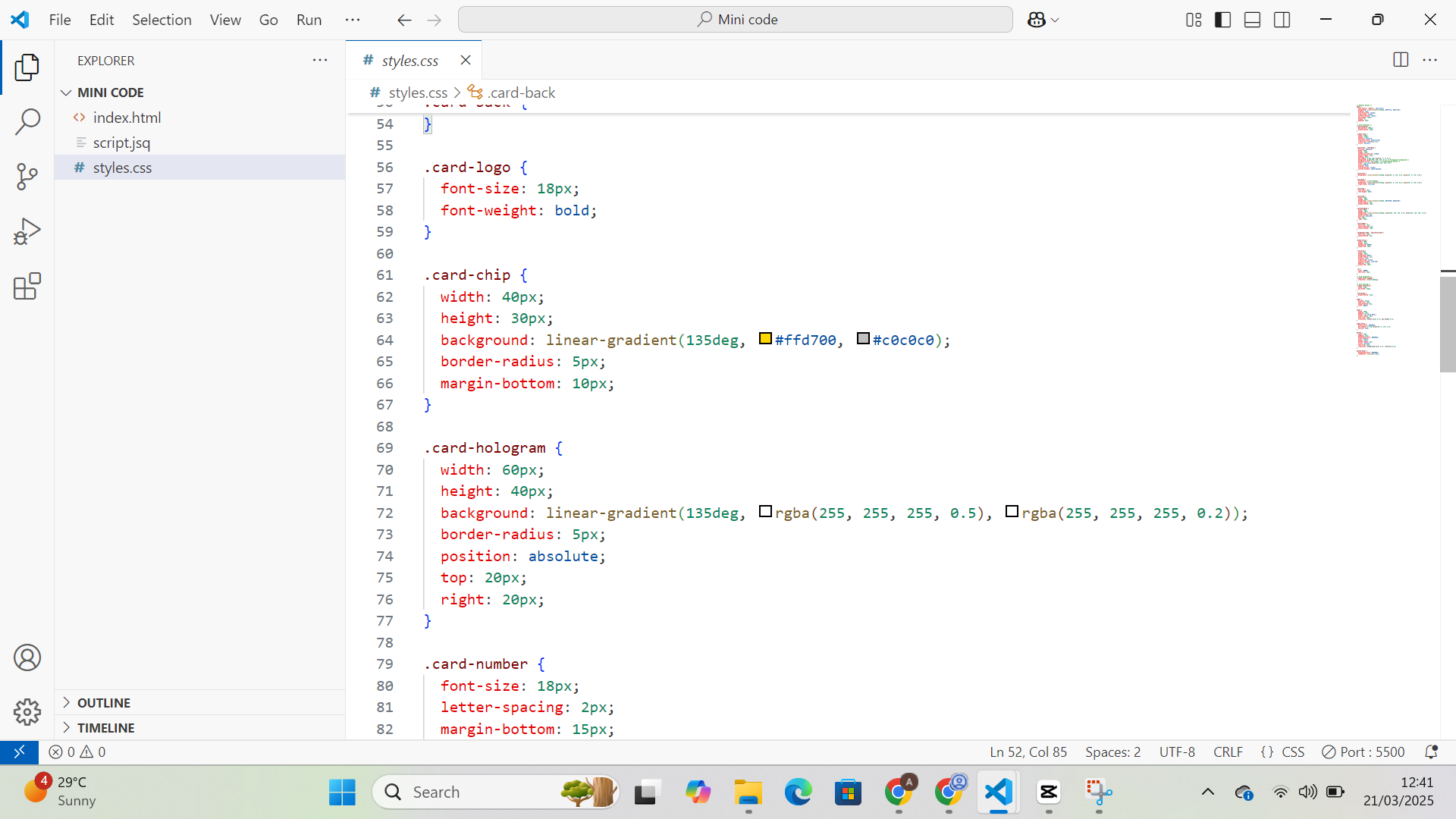Open the Extensions view
Screen dimensions: 1456x819
27,286
